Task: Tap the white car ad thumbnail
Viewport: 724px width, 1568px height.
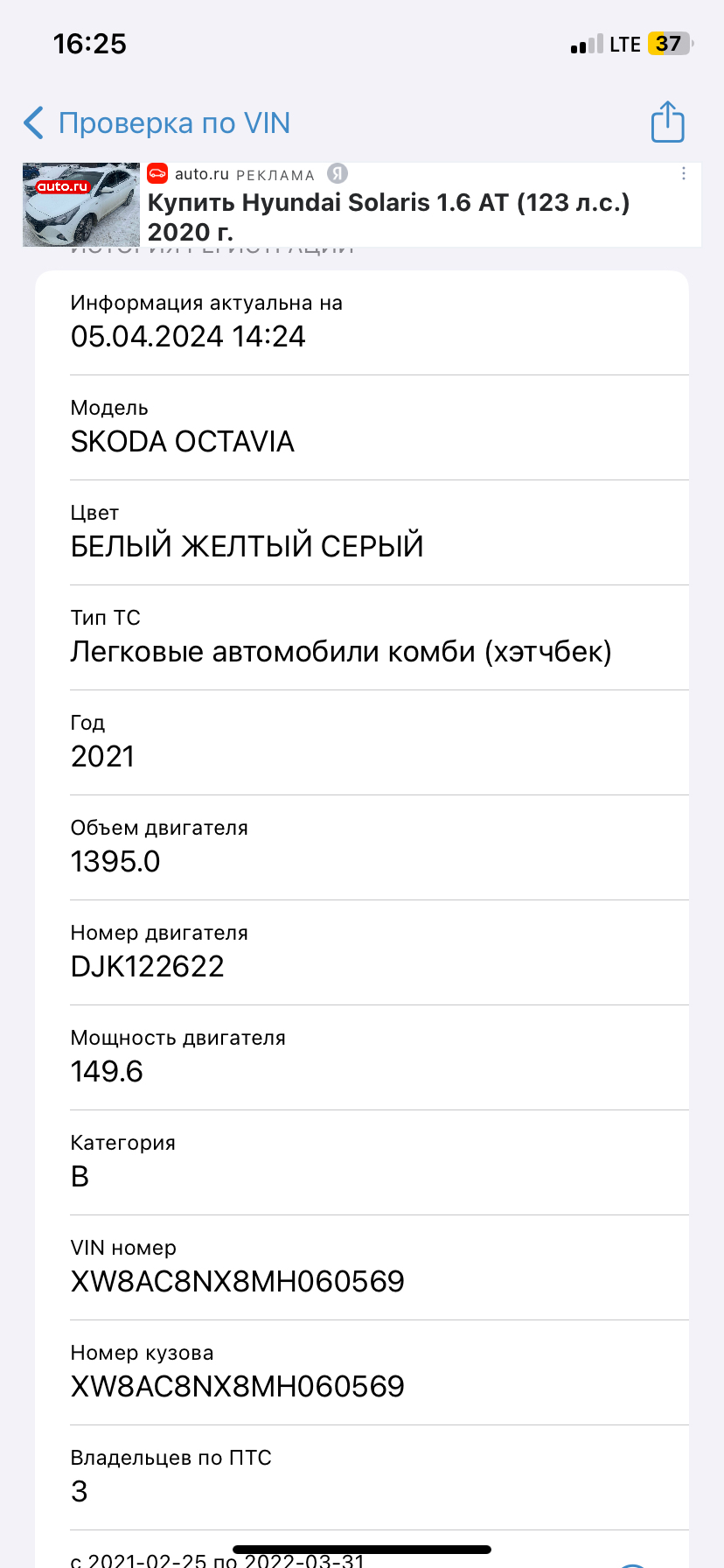Action: tap(81, 205)
